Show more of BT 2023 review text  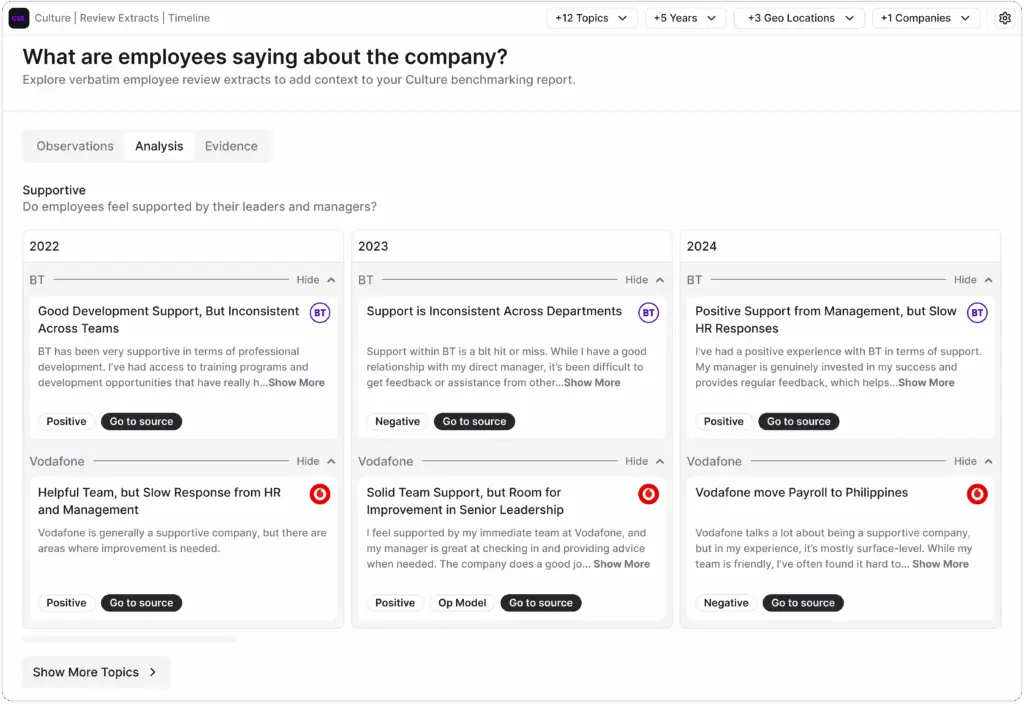point(592,383)
